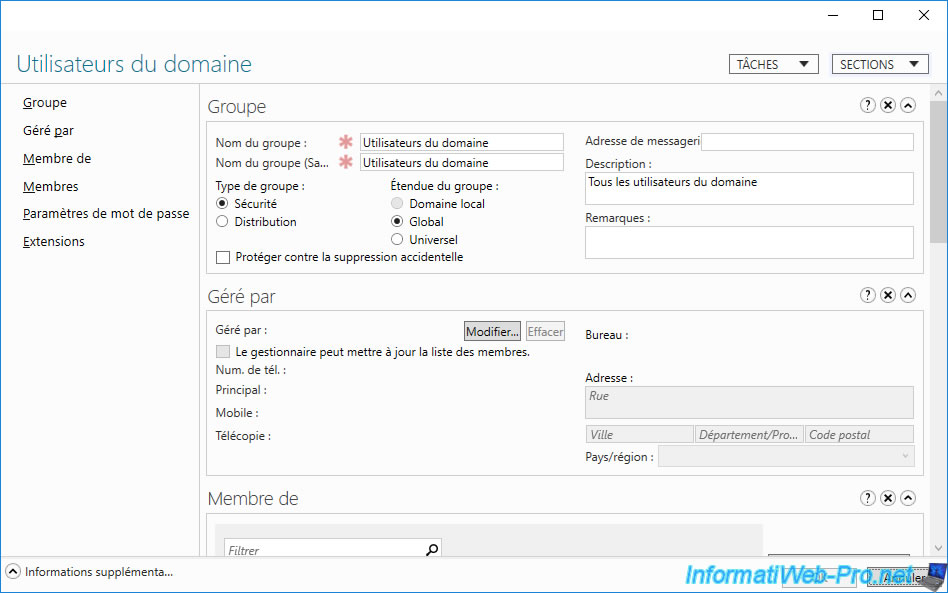Screen dimensions: 948x593
Task: Open the TÂCHES dropdown menu
Action: pos(773,64)
